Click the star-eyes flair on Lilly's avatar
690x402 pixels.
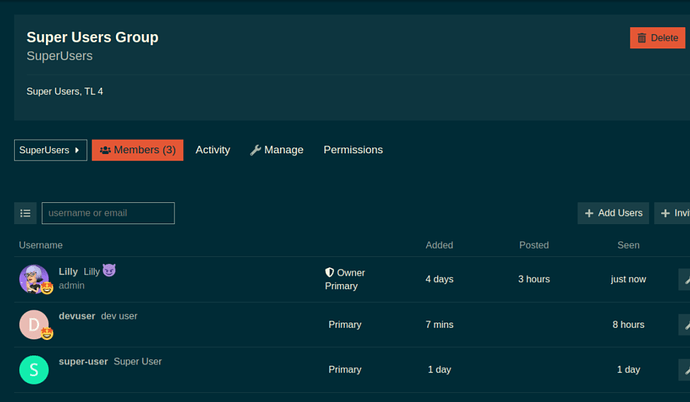click(47, 288)
